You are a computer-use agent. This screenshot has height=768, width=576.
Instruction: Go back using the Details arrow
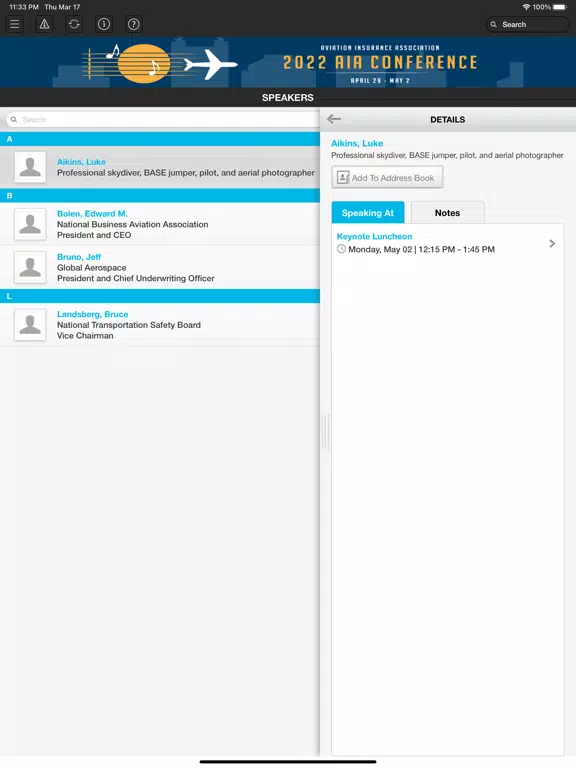(x=334, y=119)
